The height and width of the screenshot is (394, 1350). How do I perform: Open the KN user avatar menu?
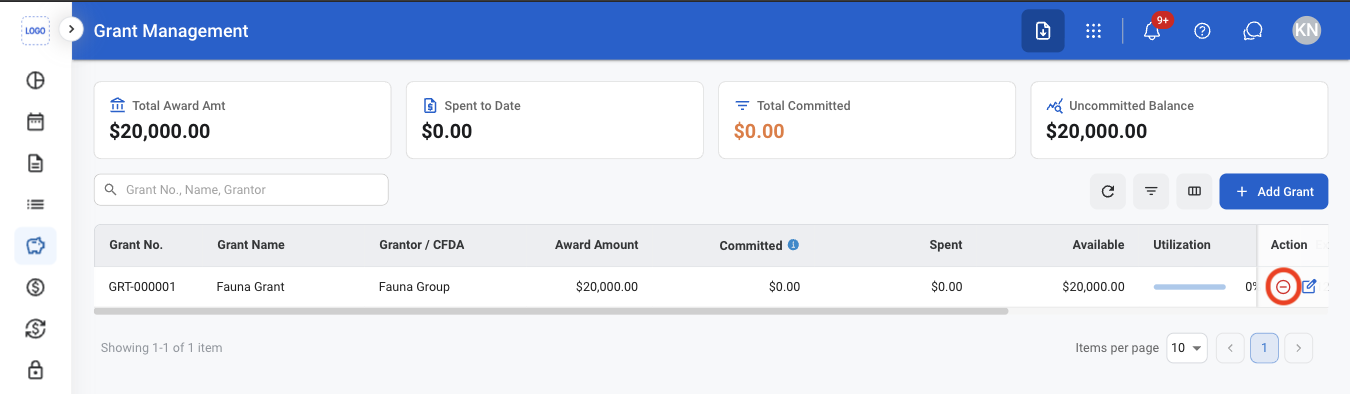[x=1306, y=30]
